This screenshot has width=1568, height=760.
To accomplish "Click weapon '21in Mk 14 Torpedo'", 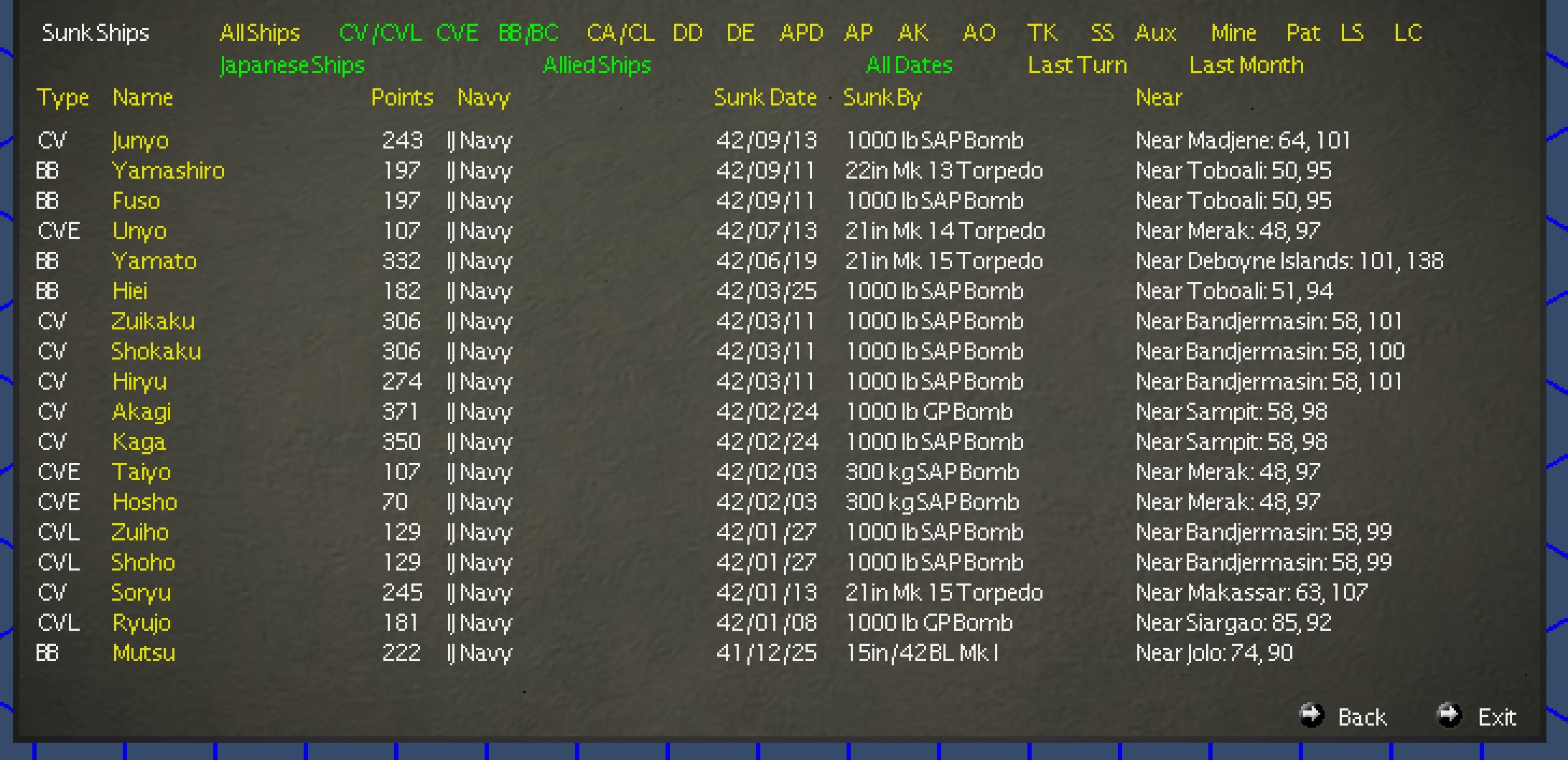I will click(945, 230).
